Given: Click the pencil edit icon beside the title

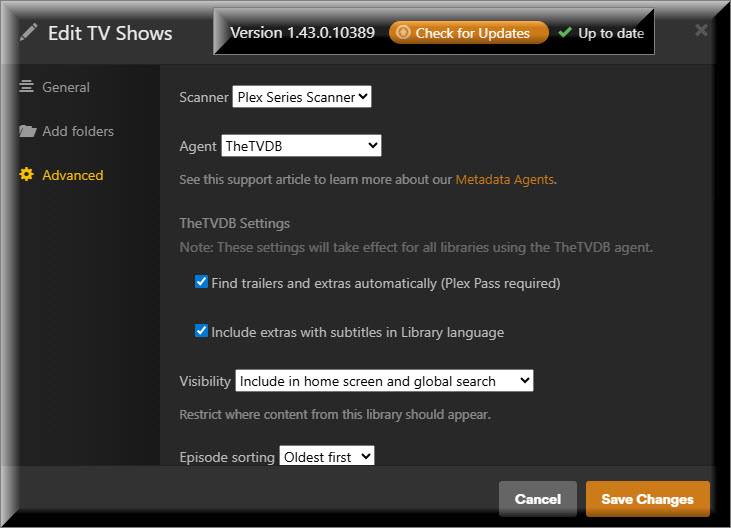Looking at the screenshot, I should point(28,33).
